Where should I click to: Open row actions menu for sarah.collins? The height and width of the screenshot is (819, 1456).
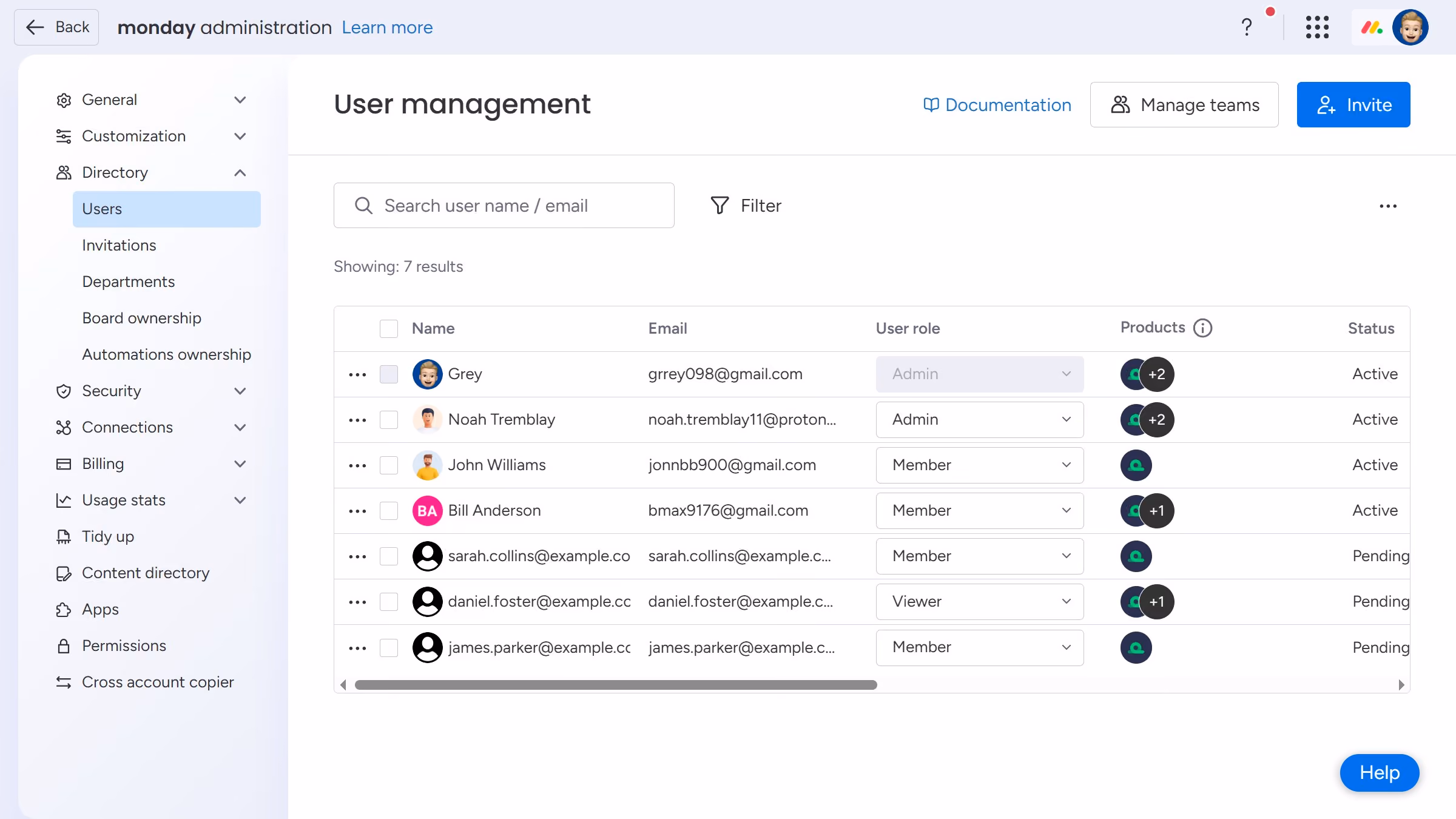[x=357, y=556]
